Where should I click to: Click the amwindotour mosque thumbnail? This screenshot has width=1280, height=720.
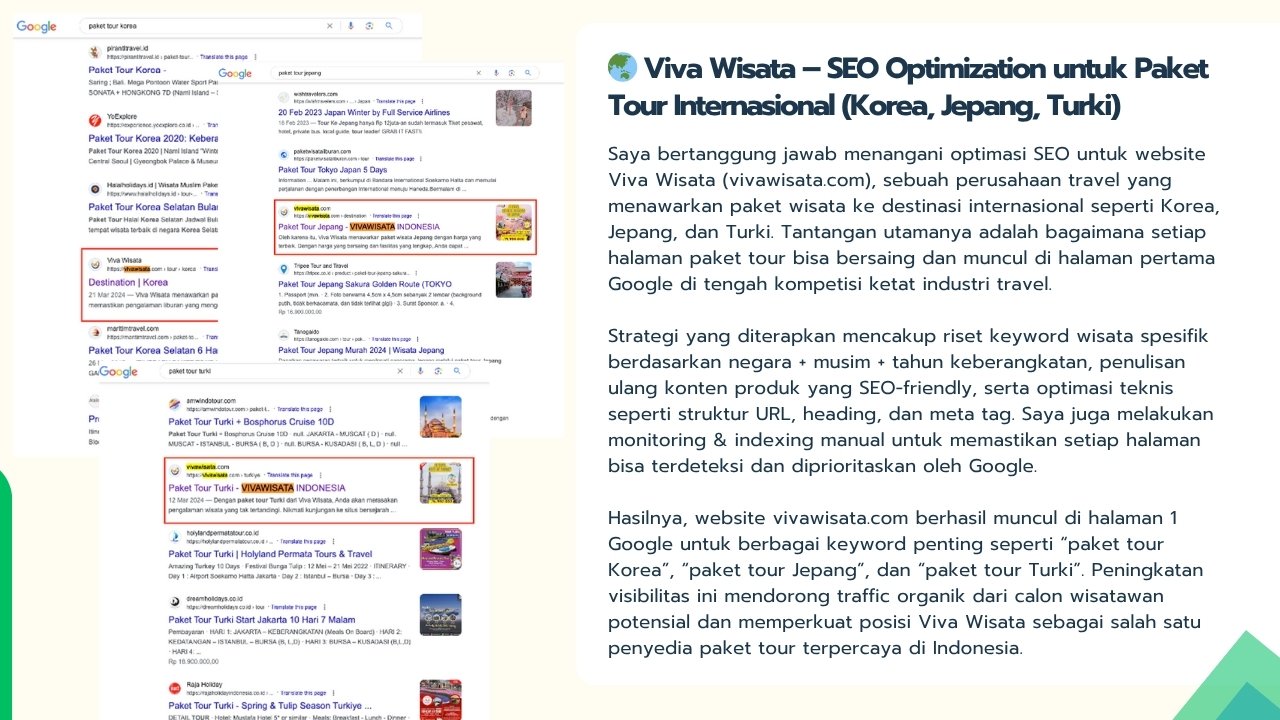(x=440, y=416)
